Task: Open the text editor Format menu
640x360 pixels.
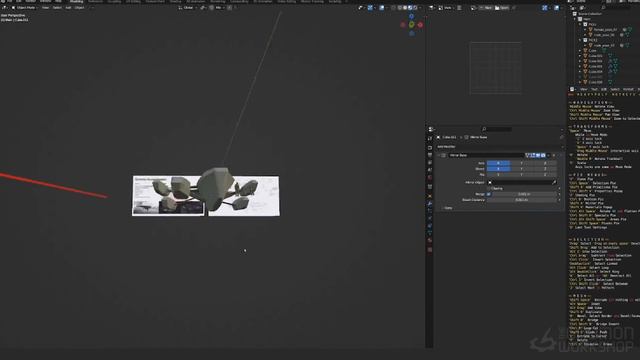Action: [628, 89]
